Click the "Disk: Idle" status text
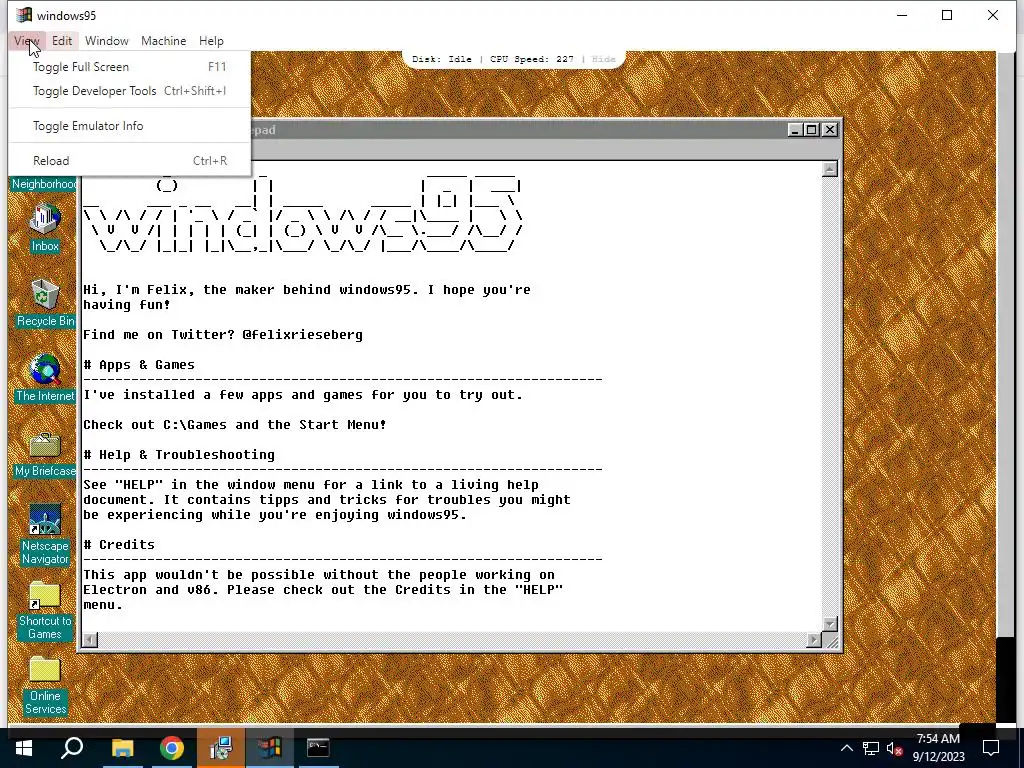 441,59
